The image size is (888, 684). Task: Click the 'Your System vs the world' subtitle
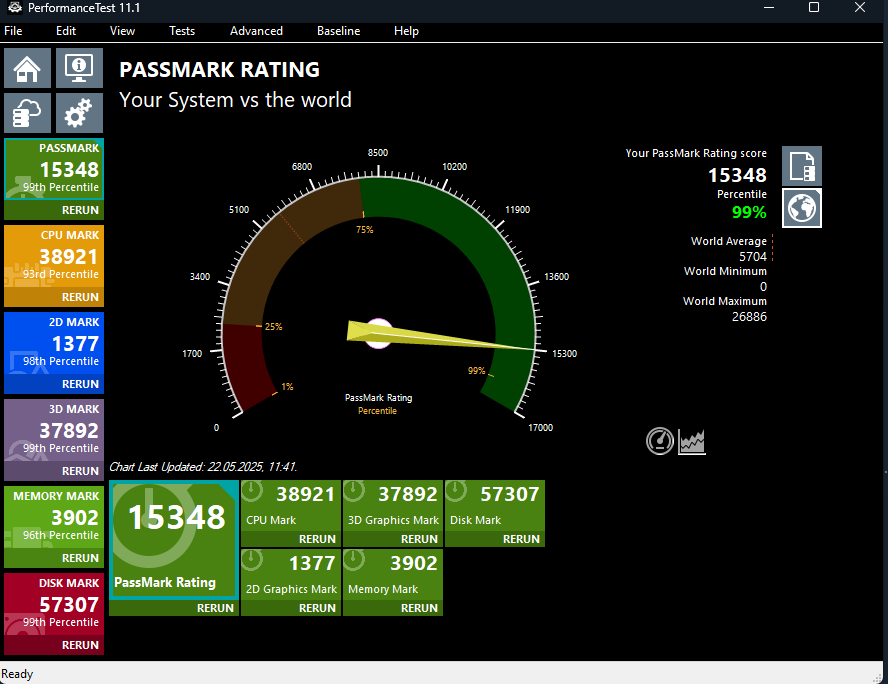235,100
